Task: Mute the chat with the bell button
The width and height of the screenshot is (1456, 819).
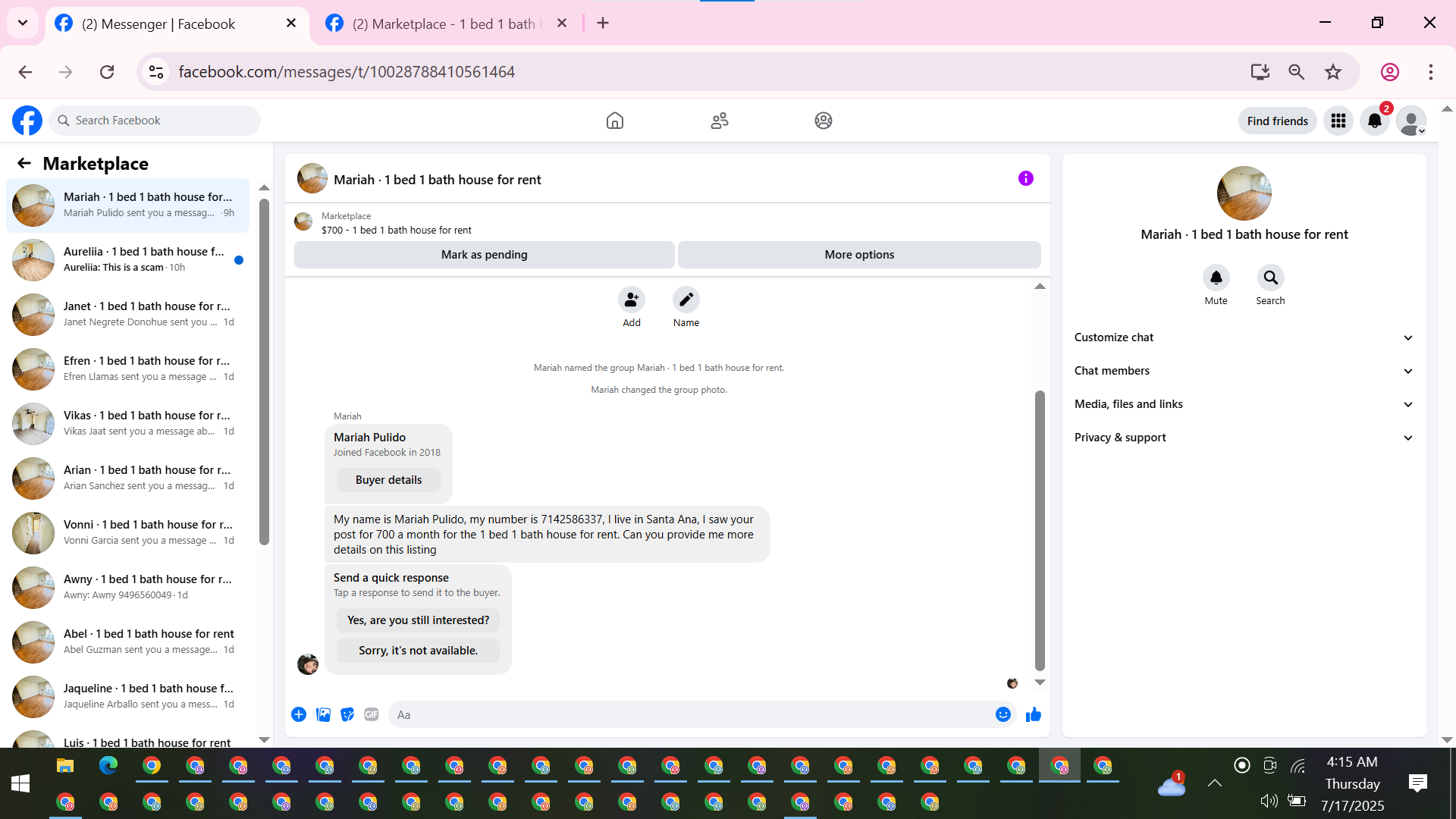Action: coord(1216,278)
